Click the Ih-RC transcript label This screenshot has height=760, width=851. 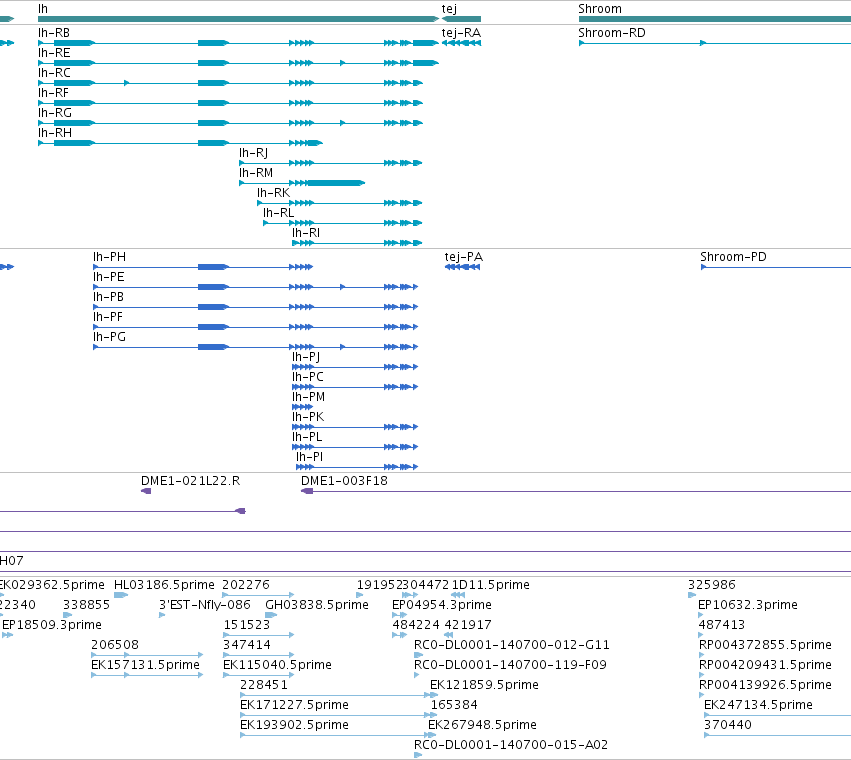[54, 73]
